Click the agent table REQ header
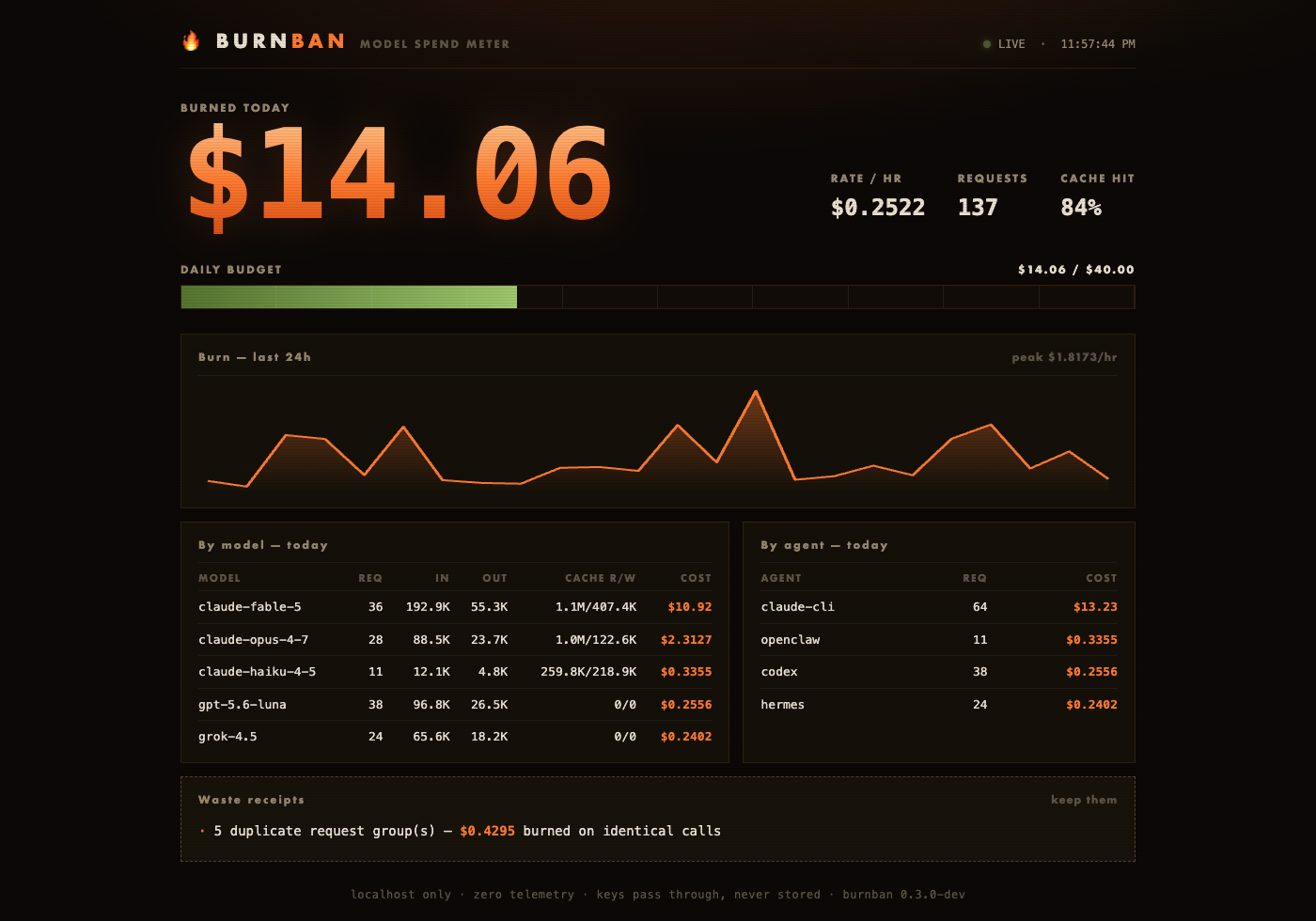 coord(975,578)
